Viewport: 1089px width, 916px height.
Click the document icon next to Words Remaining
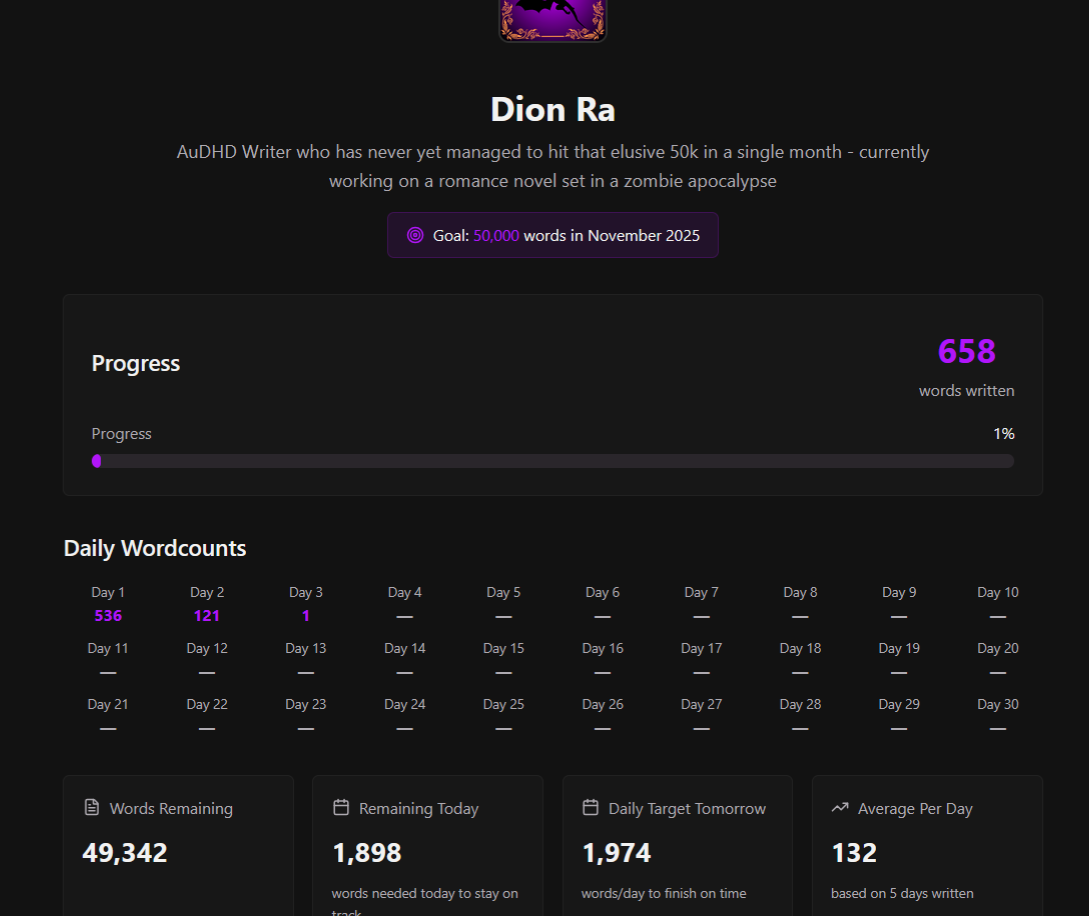coord(92,807)
